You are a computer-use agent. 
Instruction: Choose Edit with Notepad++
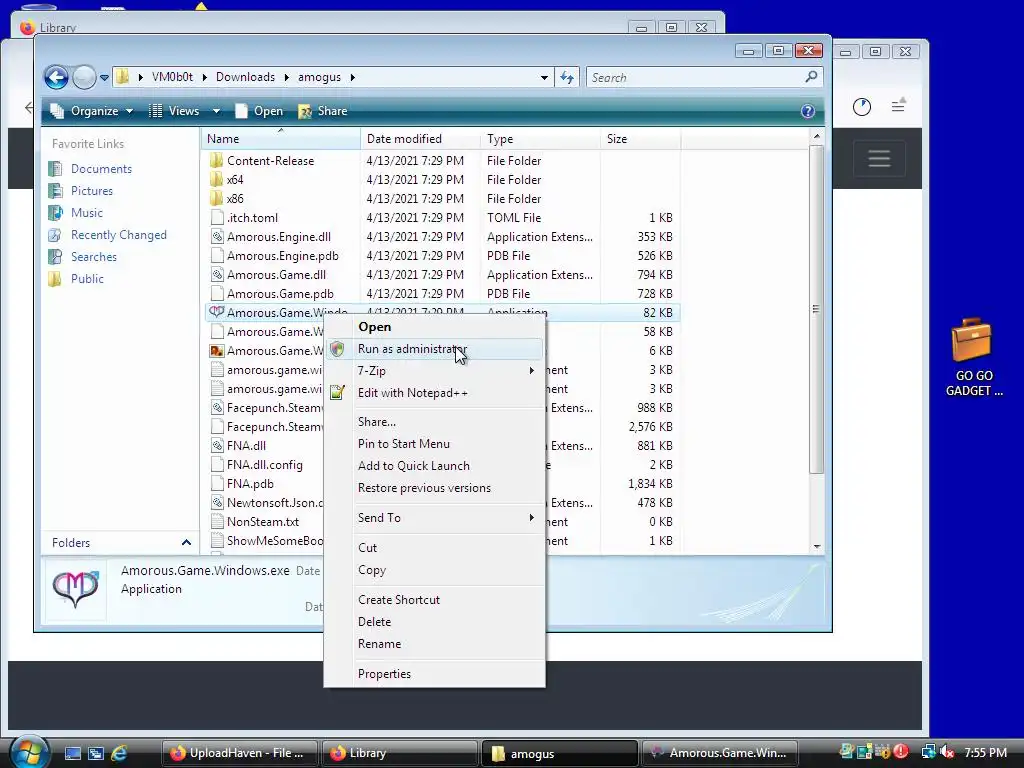point(434,392)
